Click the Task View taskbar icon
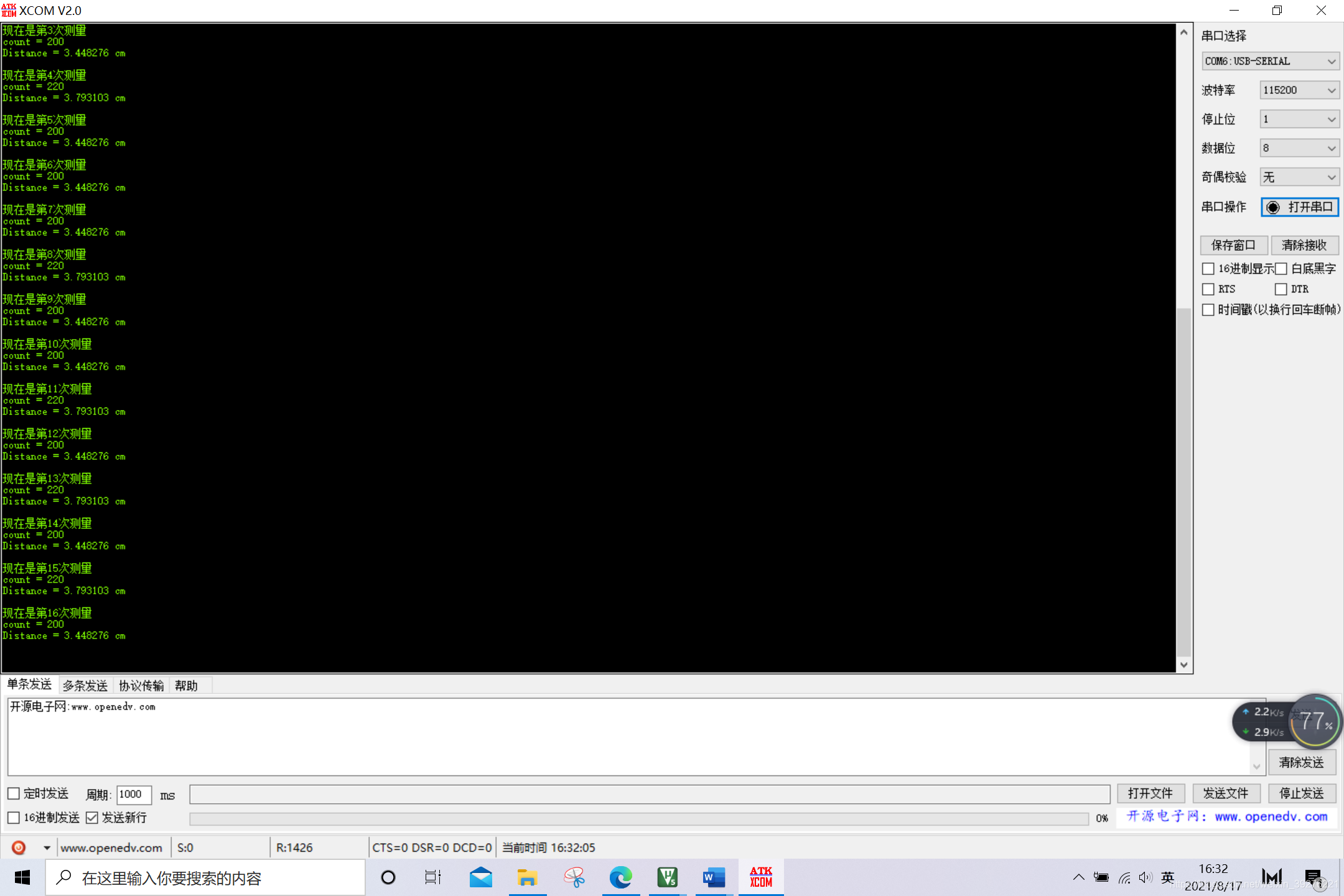The width and height of the screenshot is (1344, 896). click(433, 878)
